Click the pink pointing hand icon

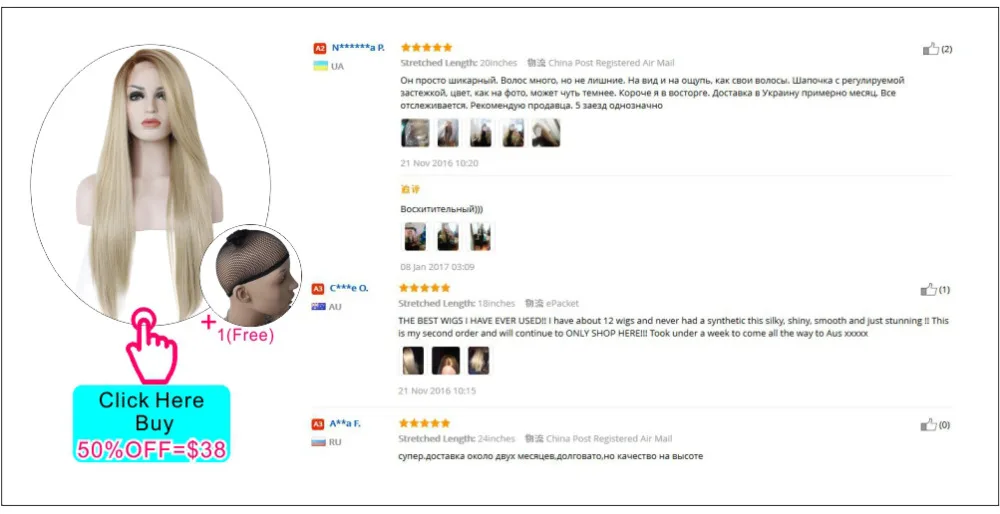coord(152,345)
